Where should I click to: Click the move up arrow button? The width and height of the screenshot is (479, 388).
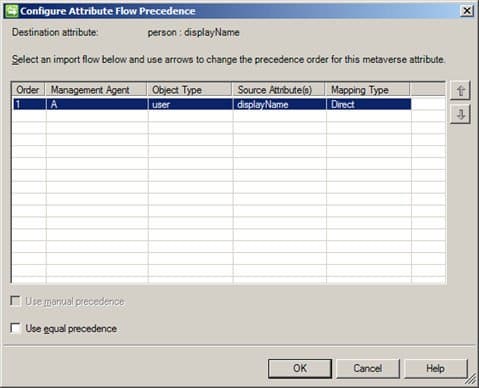(460, 90)
